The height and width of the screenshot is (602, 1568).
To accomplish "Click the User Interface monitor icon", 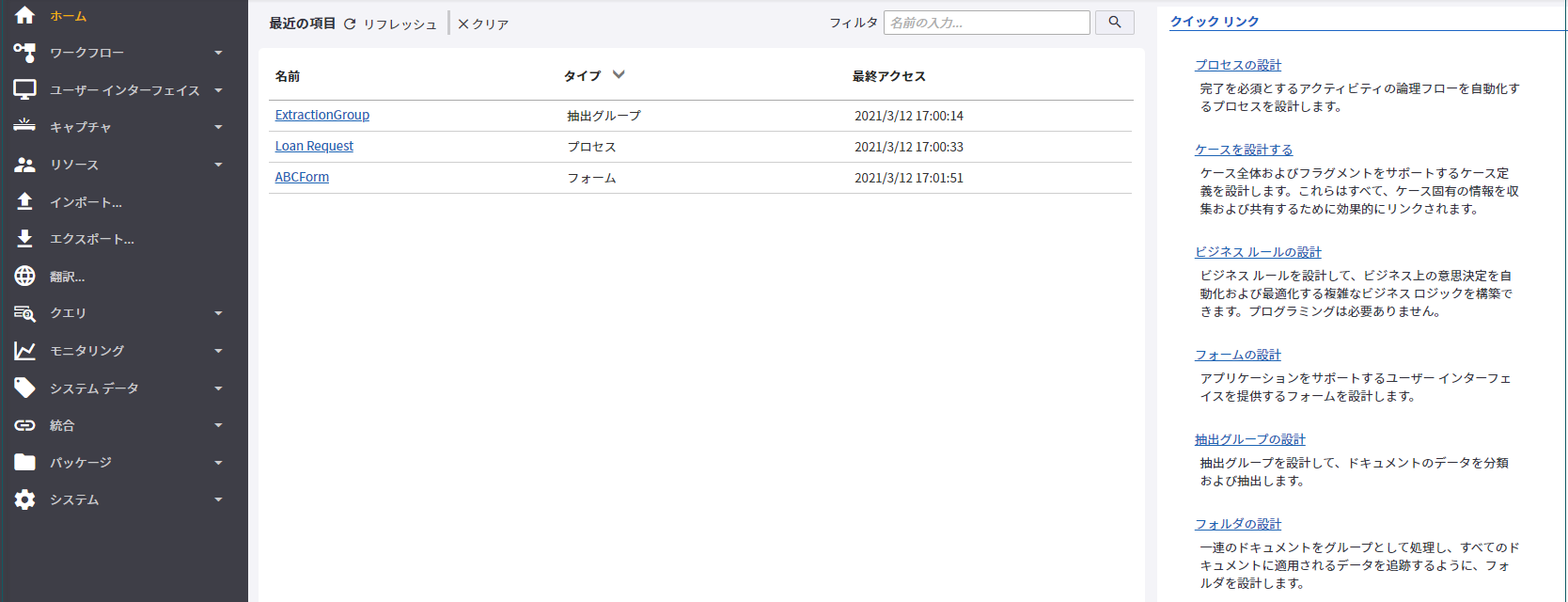I will point(24,89).
